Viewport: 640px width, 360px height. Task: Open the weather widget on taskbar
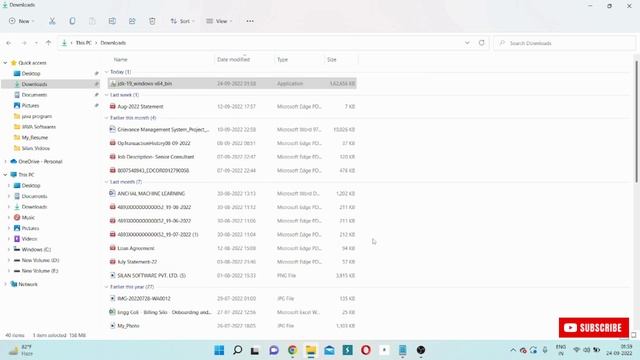coord(20,350)
